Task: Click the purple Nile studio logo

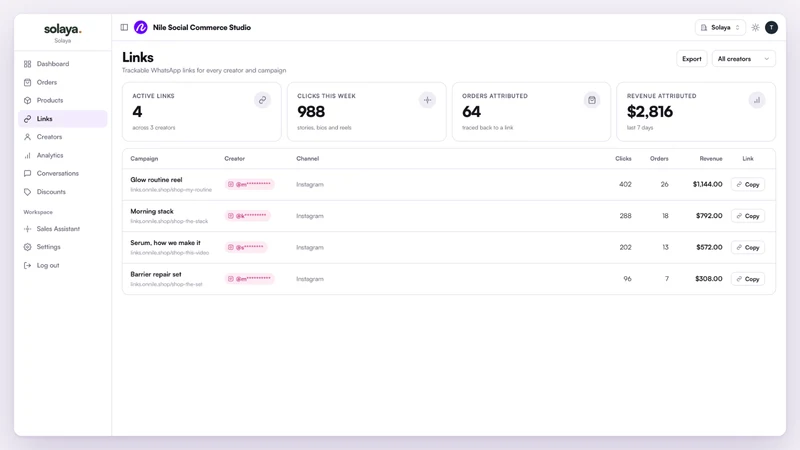Action: tap(141, 28)
